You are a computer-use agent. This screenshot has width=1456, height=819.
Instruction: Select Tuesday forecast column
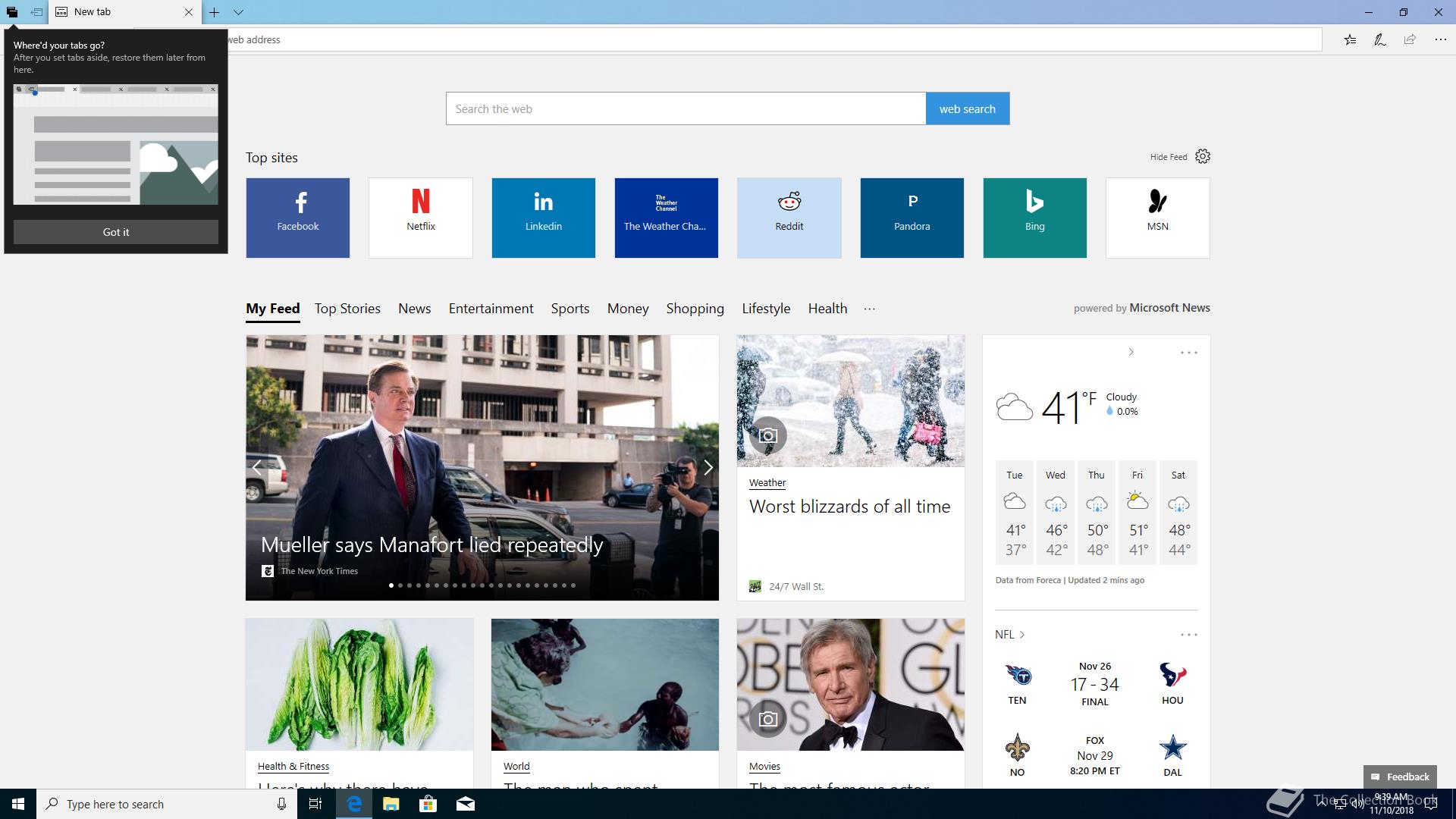[x=1015, y=513]
